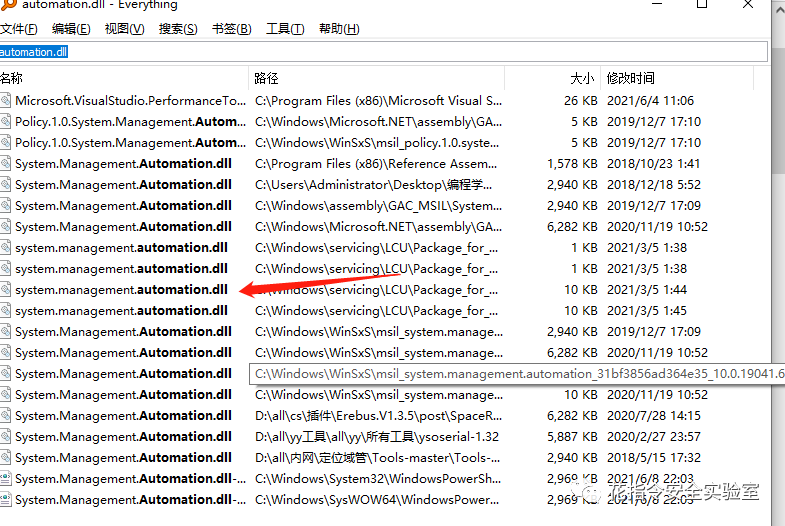Click file icon of WinSxS row sized 10 KB
The height and width of the screenshot is (526, 785).
pyautogui.click(x=6, y=395)
